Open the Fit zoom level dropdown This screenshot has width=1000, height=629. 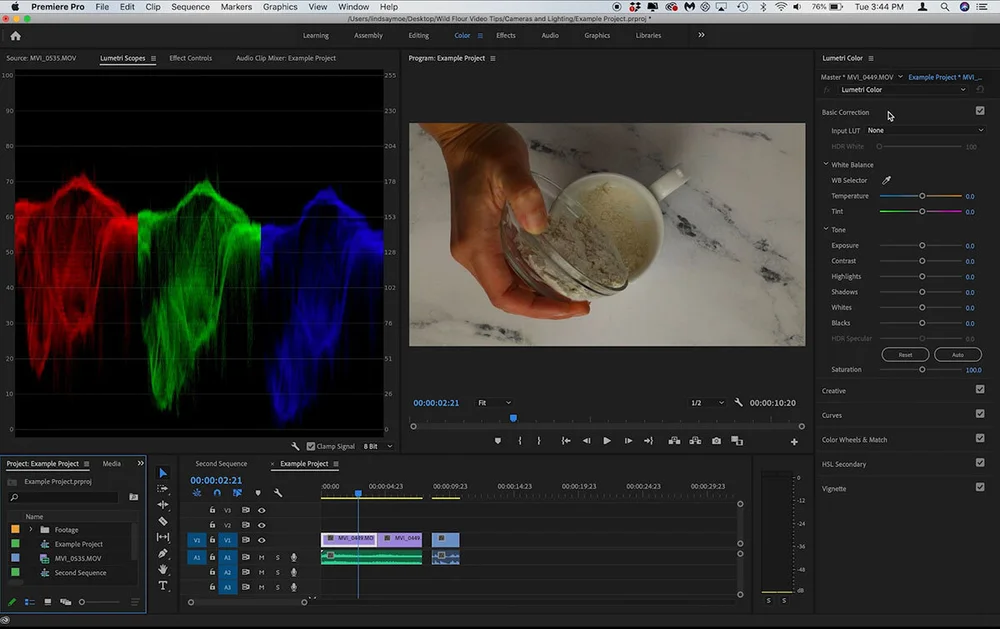(x=493, y=403)
